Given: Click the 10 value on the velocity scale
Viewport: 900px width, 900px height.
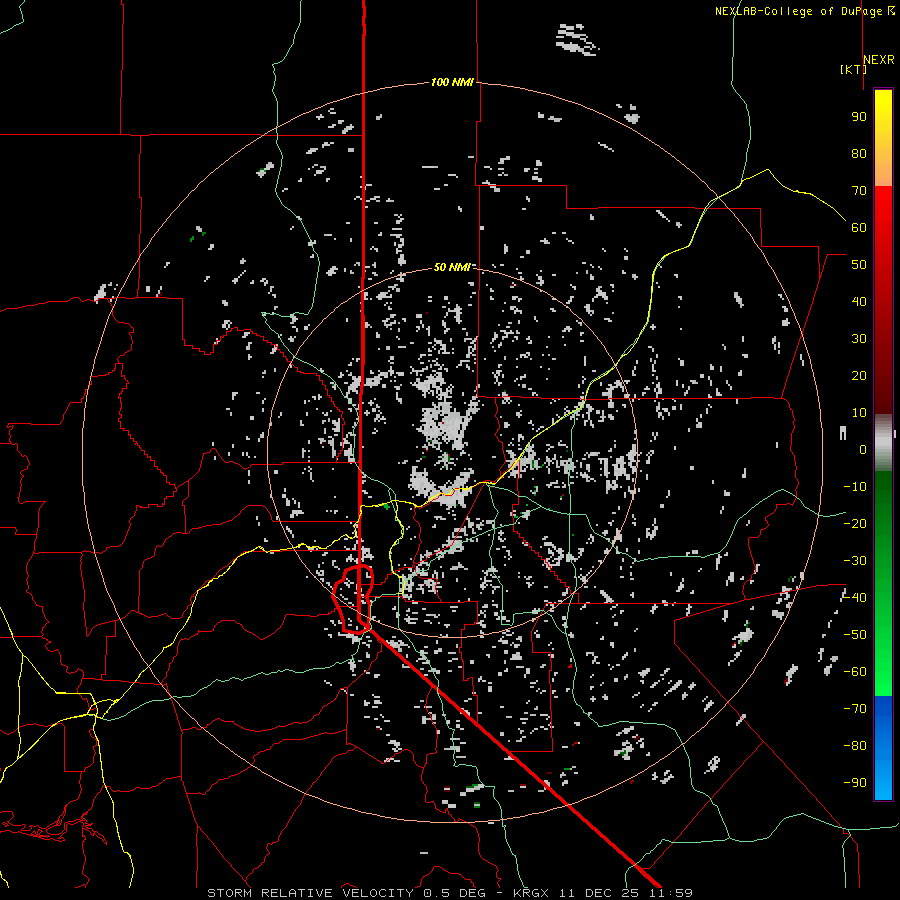Looking at the screenshot, I should tap(859, 413).
